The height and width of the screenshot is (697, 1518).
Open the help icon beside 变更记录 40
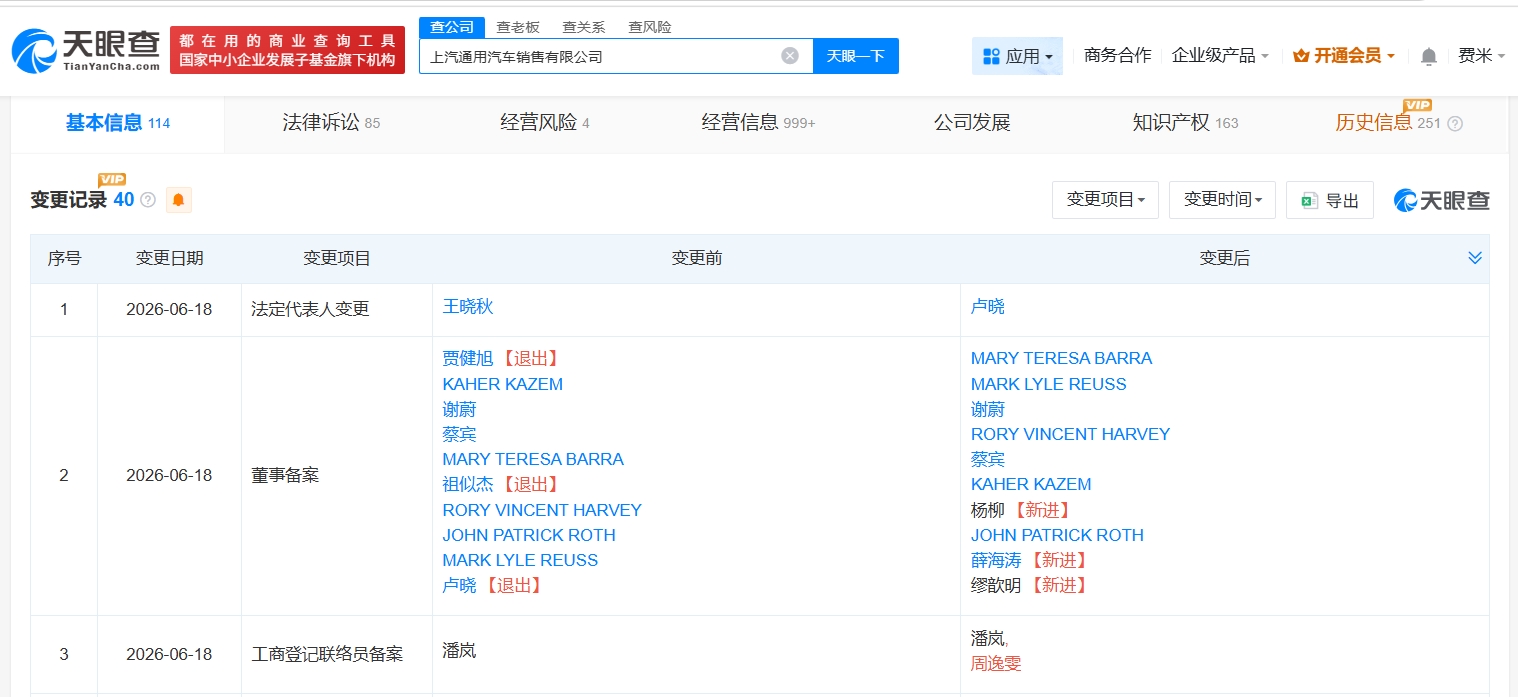pos(148,200)
